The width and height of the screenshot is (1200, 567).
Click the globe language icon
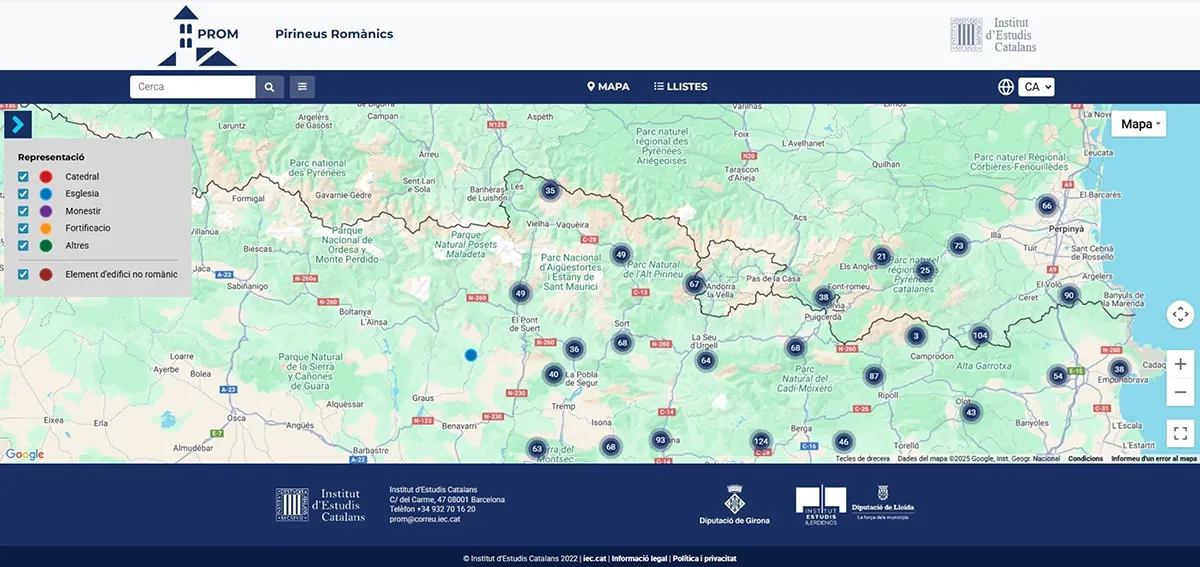click(1006, 87)
